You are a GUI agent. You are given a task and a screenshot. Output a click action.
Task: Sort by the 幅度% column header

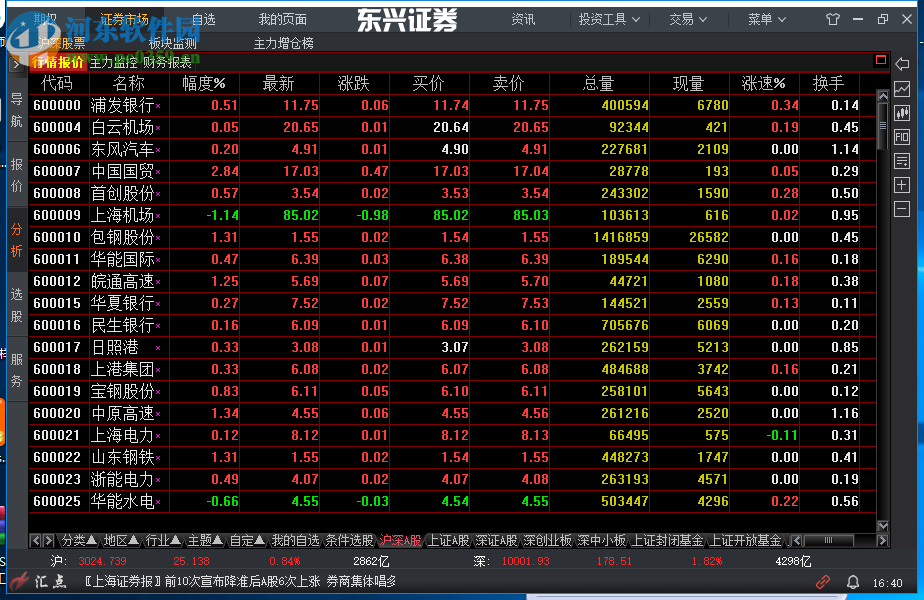pos(204,84)
